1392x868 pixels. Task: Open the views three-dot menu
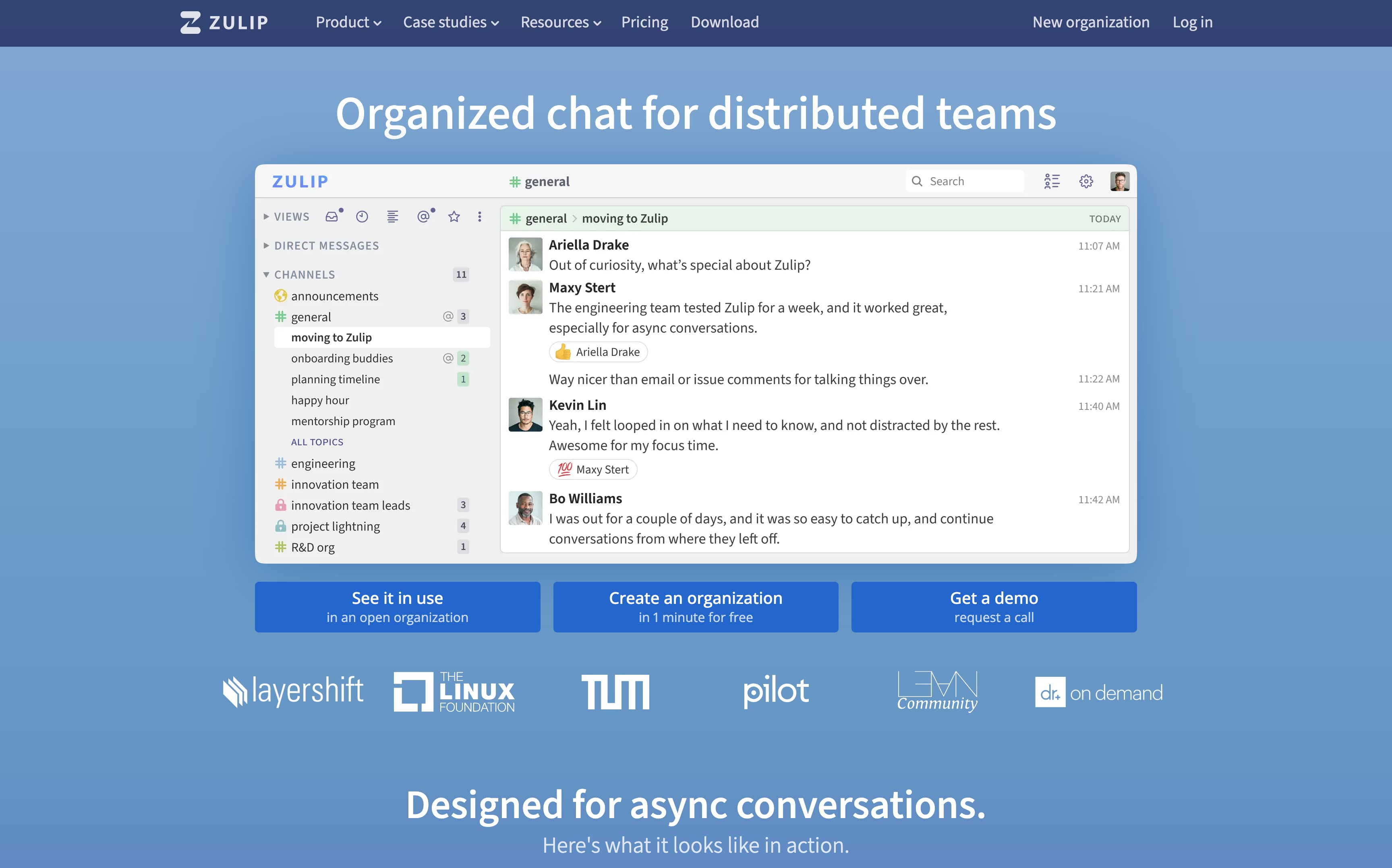(479, 217)
